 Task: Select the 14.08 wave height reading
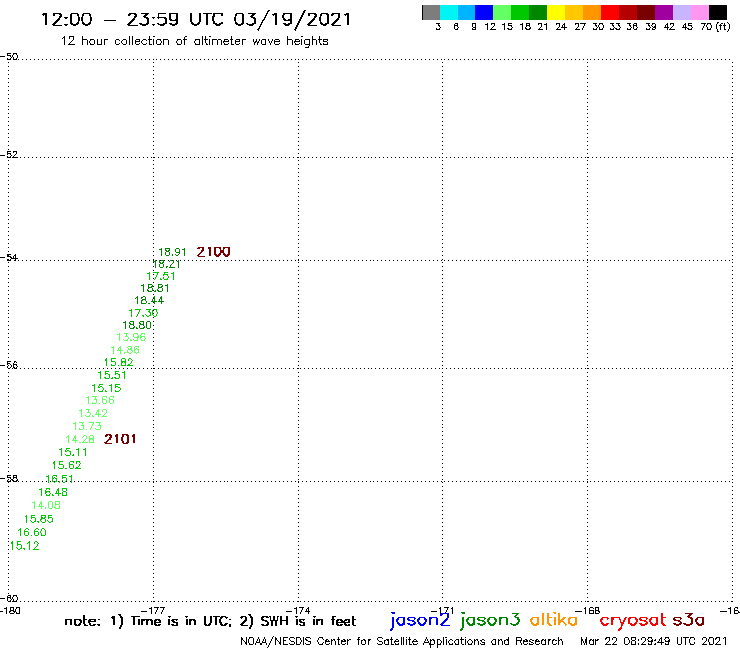pos(46,505)
